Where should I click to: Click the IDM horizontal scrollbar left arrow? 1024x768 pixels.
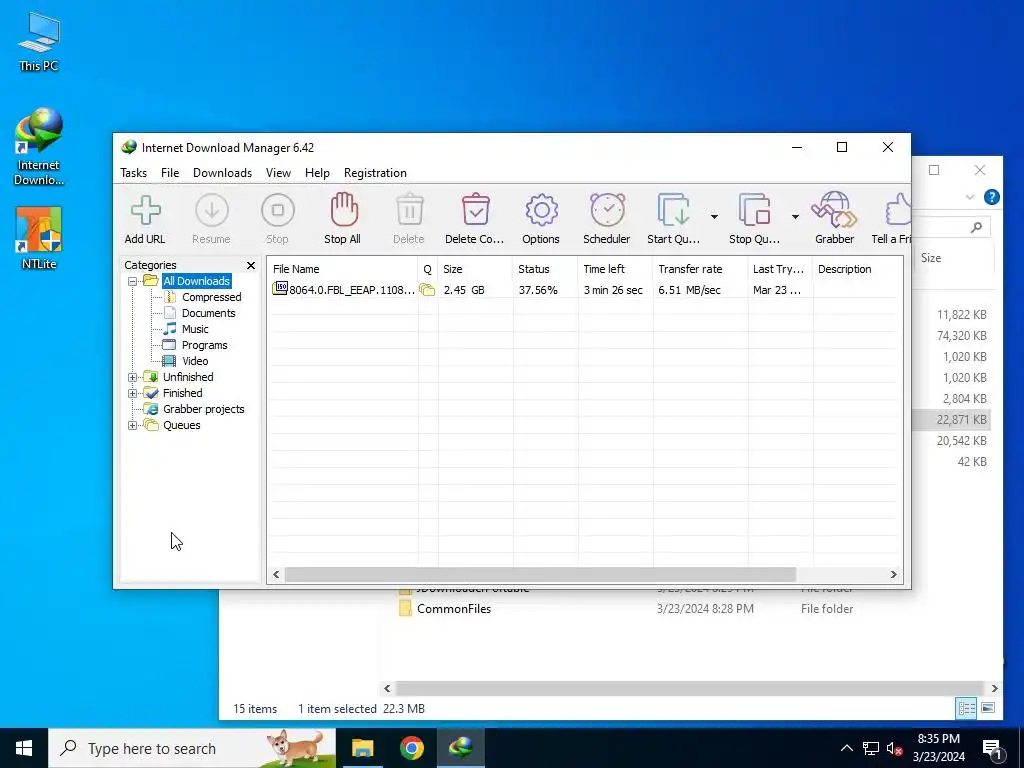coord(276,575)
